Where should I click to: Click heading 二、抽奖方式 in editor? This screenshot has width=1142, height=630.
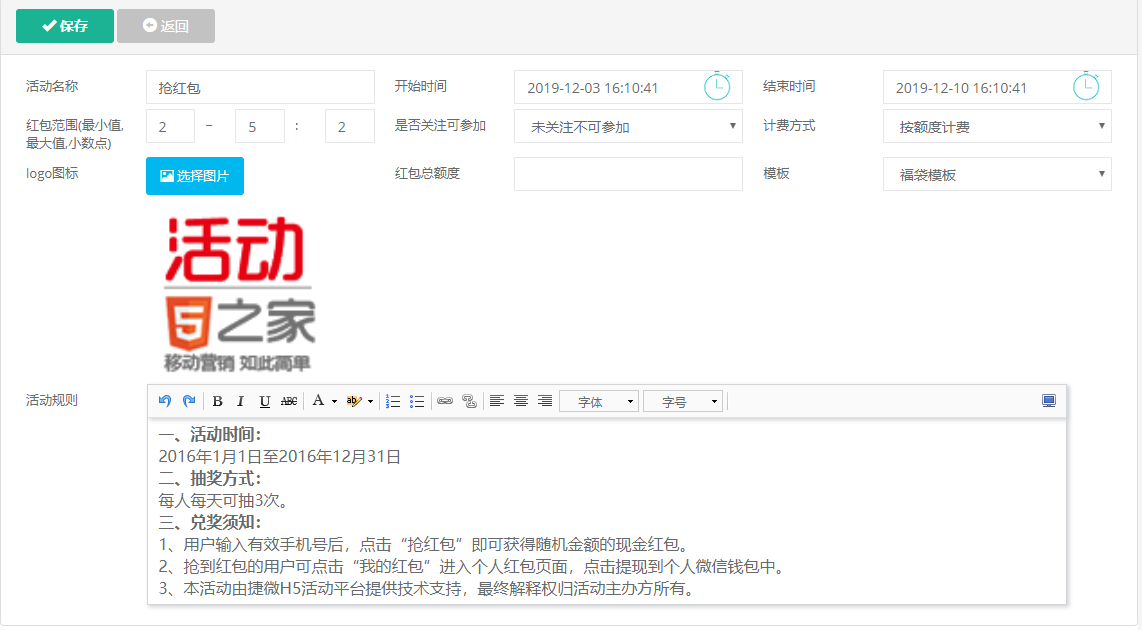pyautogui.click(x=210, y=479)
